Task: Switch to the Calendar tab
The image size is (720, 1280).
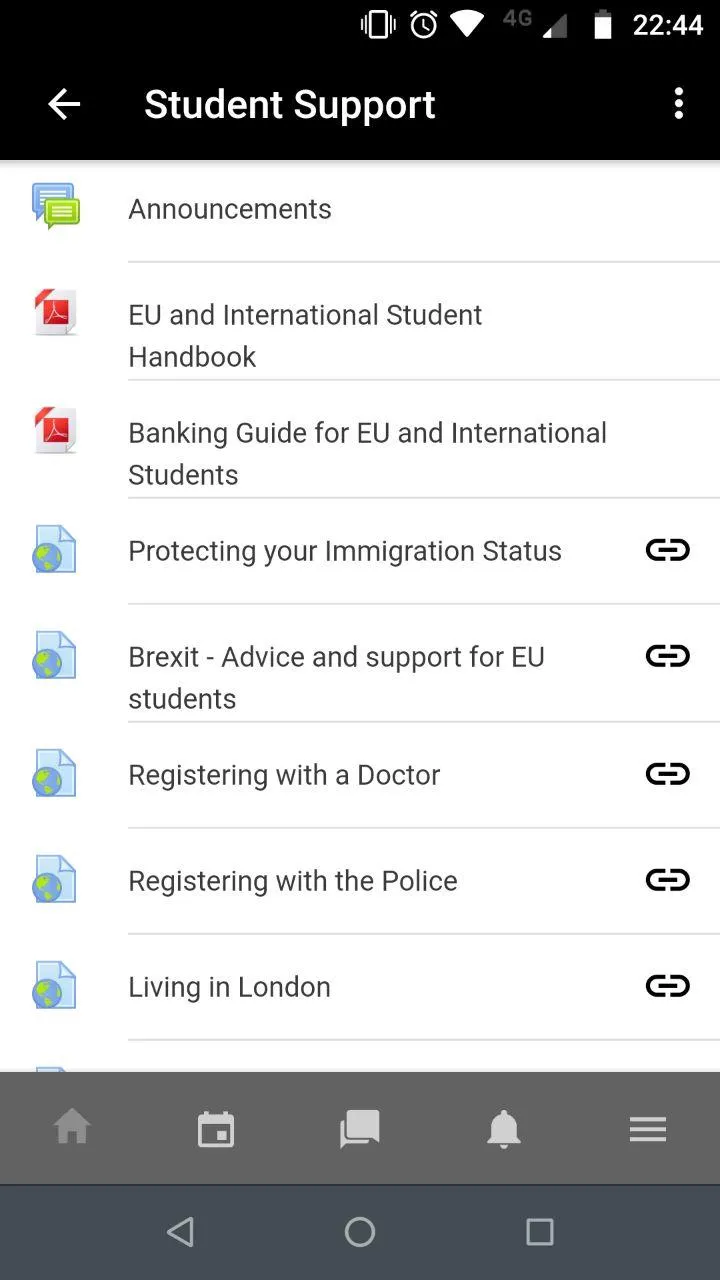Action: pyautogui.click(x=216, y=1129)
